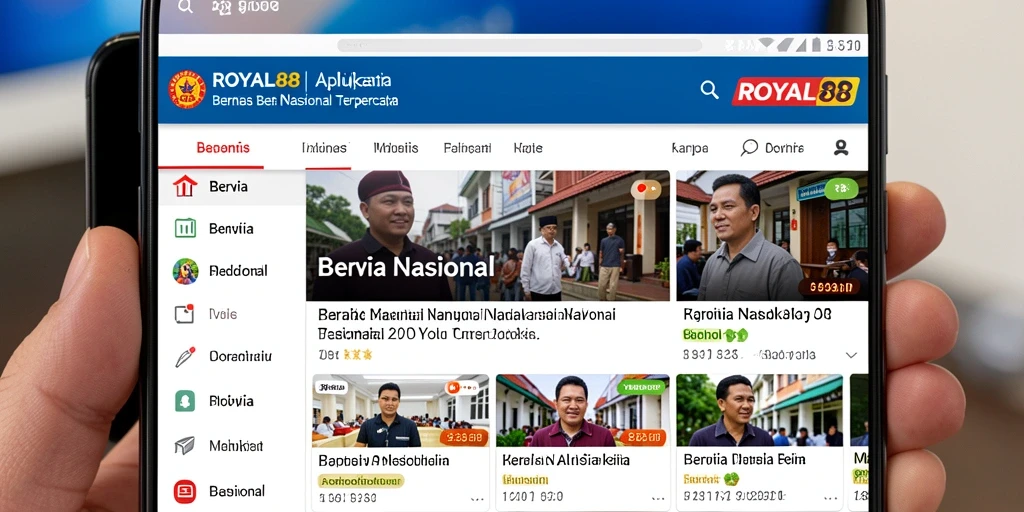Open the Falncani tab

coord(467,148)
